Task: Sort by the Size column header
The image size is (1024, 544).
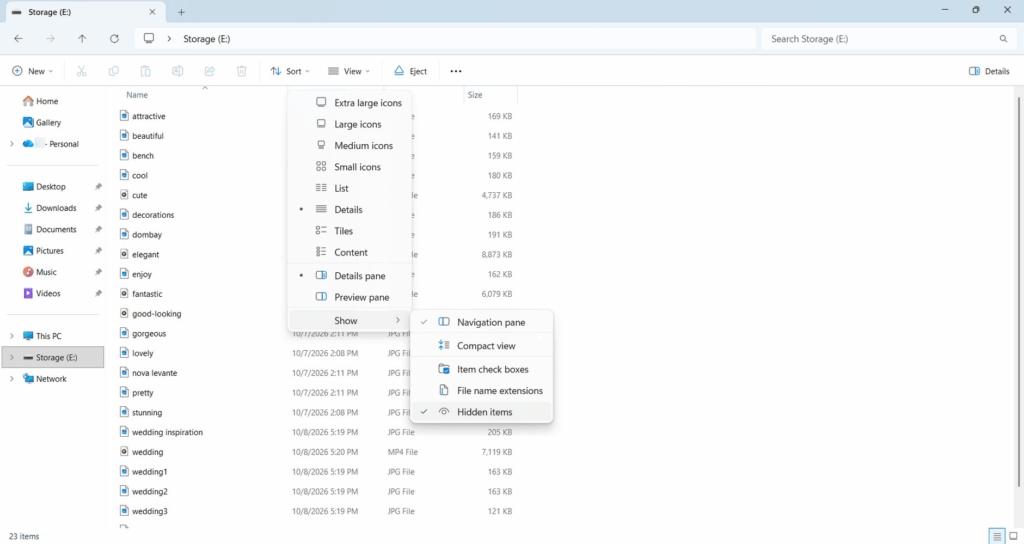Action: point(475,95)
